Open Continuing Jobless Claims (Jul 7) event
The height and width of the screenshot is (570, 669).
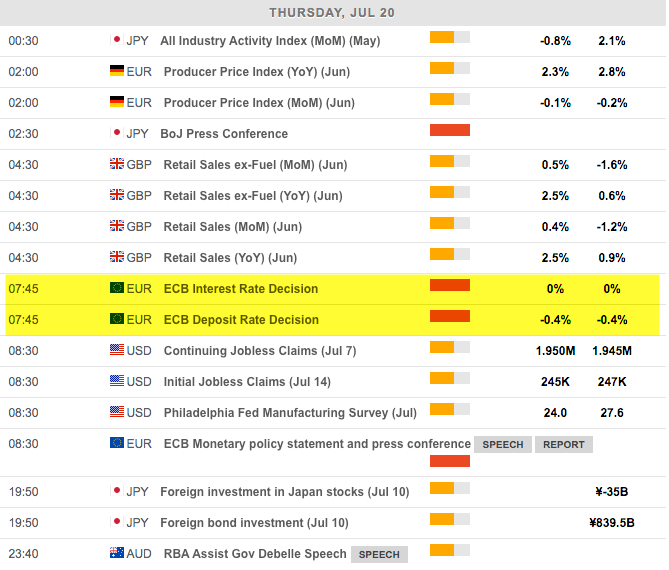tap(260, 351)
